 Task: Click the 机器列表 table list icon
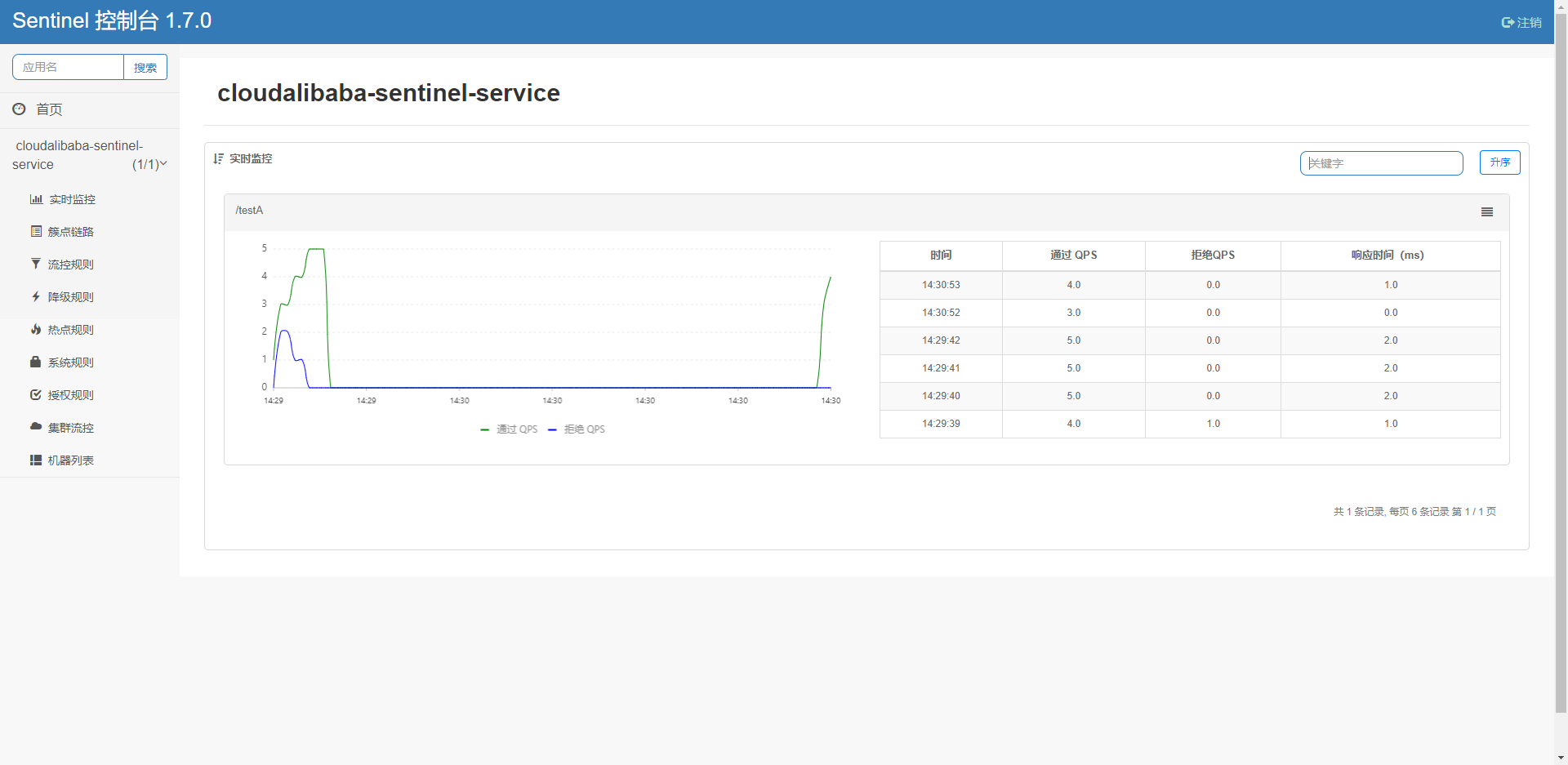point(36,460)
